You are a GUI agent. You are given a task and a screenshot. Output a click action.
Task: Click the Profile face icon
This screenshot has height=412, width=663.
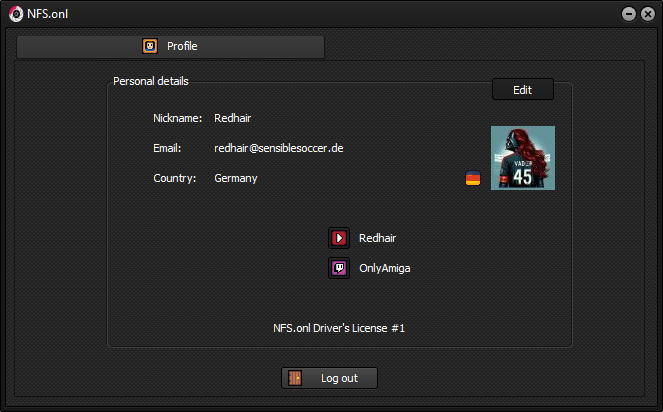(x=150, y=46)
